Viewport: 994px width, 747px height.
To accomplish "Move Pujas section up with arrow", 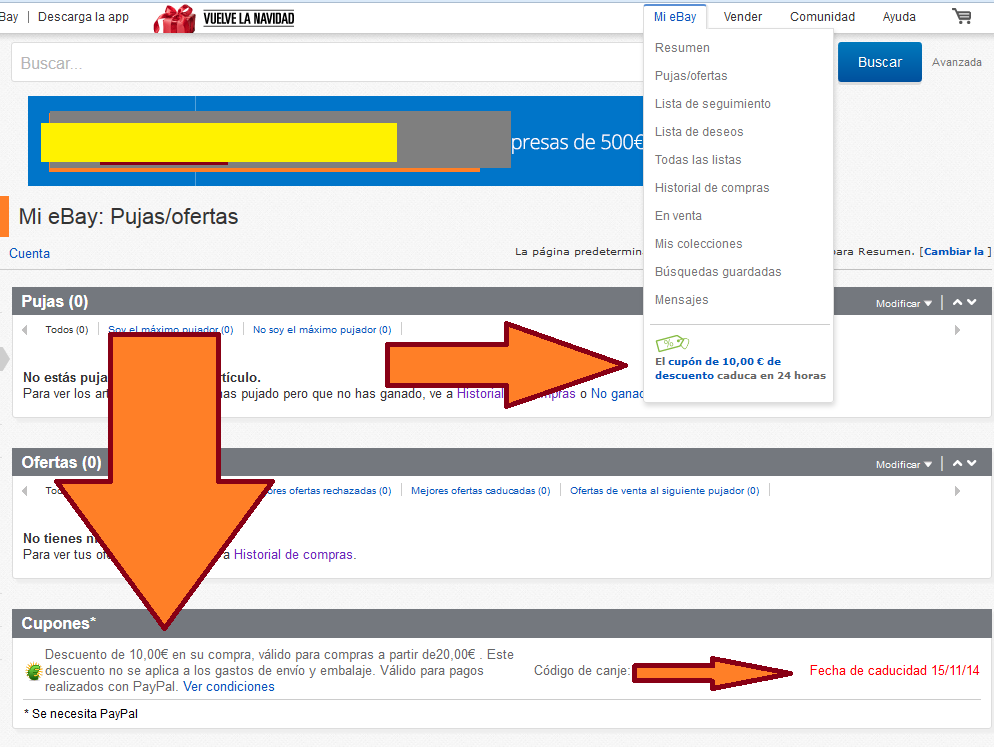I will pyautogui.click(x=957, y=302).
